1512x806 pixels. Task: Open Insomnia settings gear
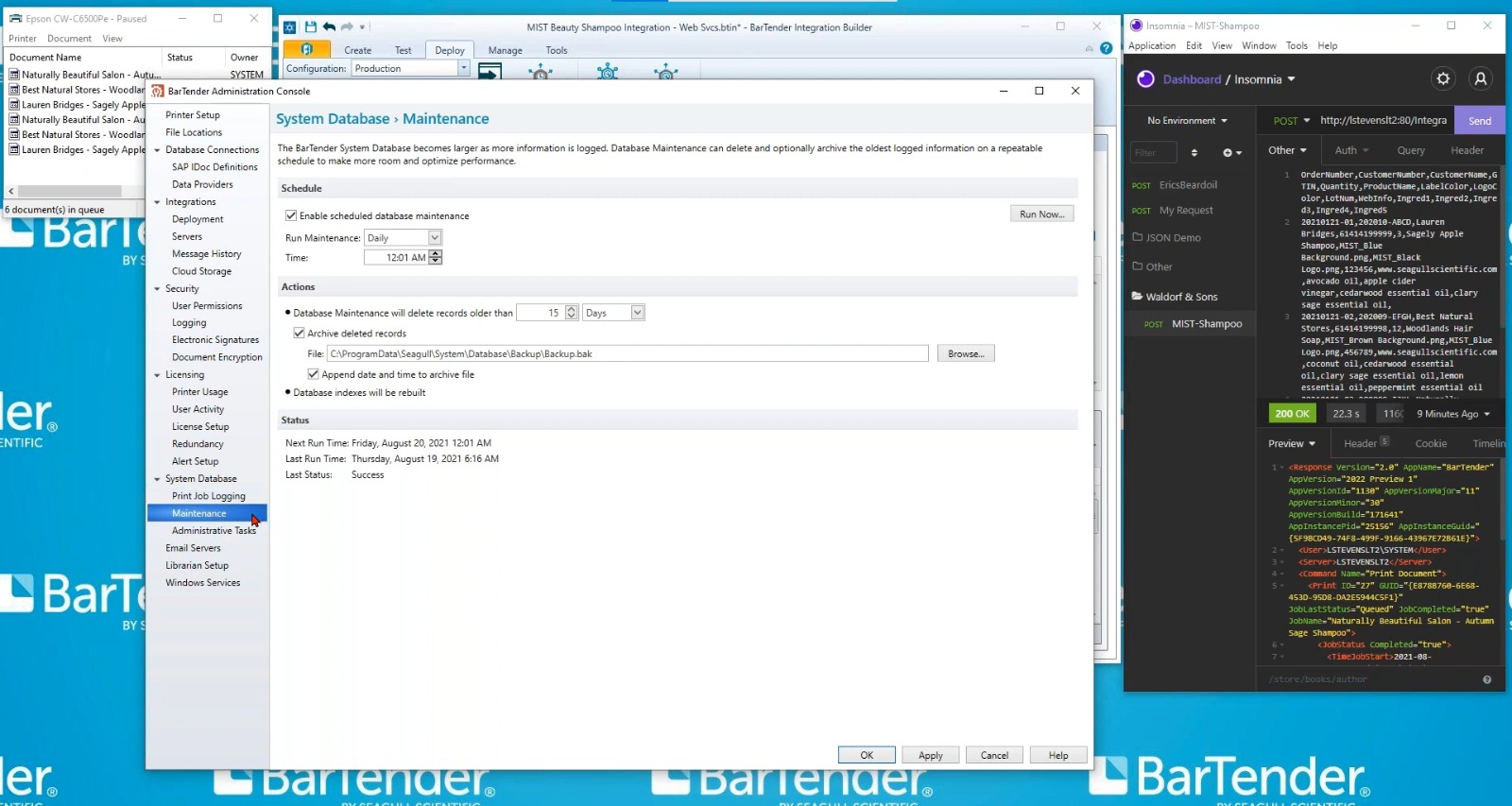[x=1443, y=79]
